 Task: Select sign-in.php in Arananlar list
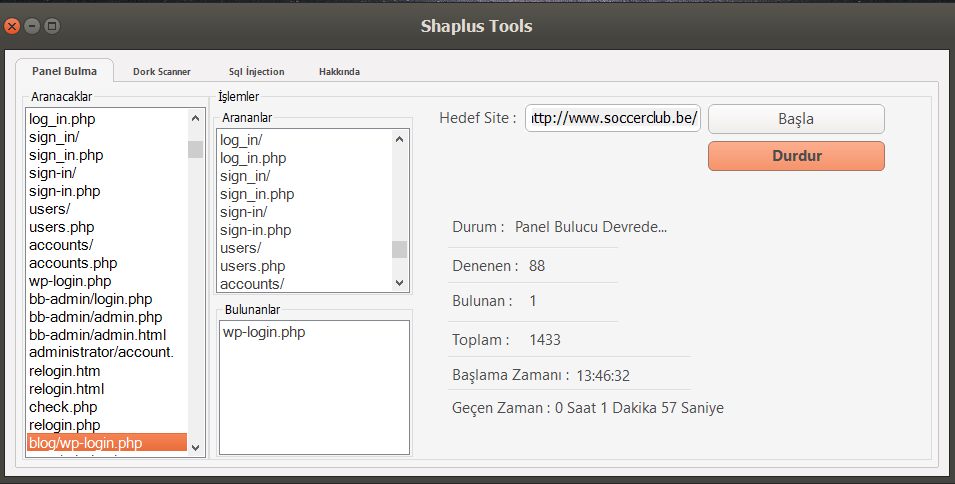coord(305,230)
